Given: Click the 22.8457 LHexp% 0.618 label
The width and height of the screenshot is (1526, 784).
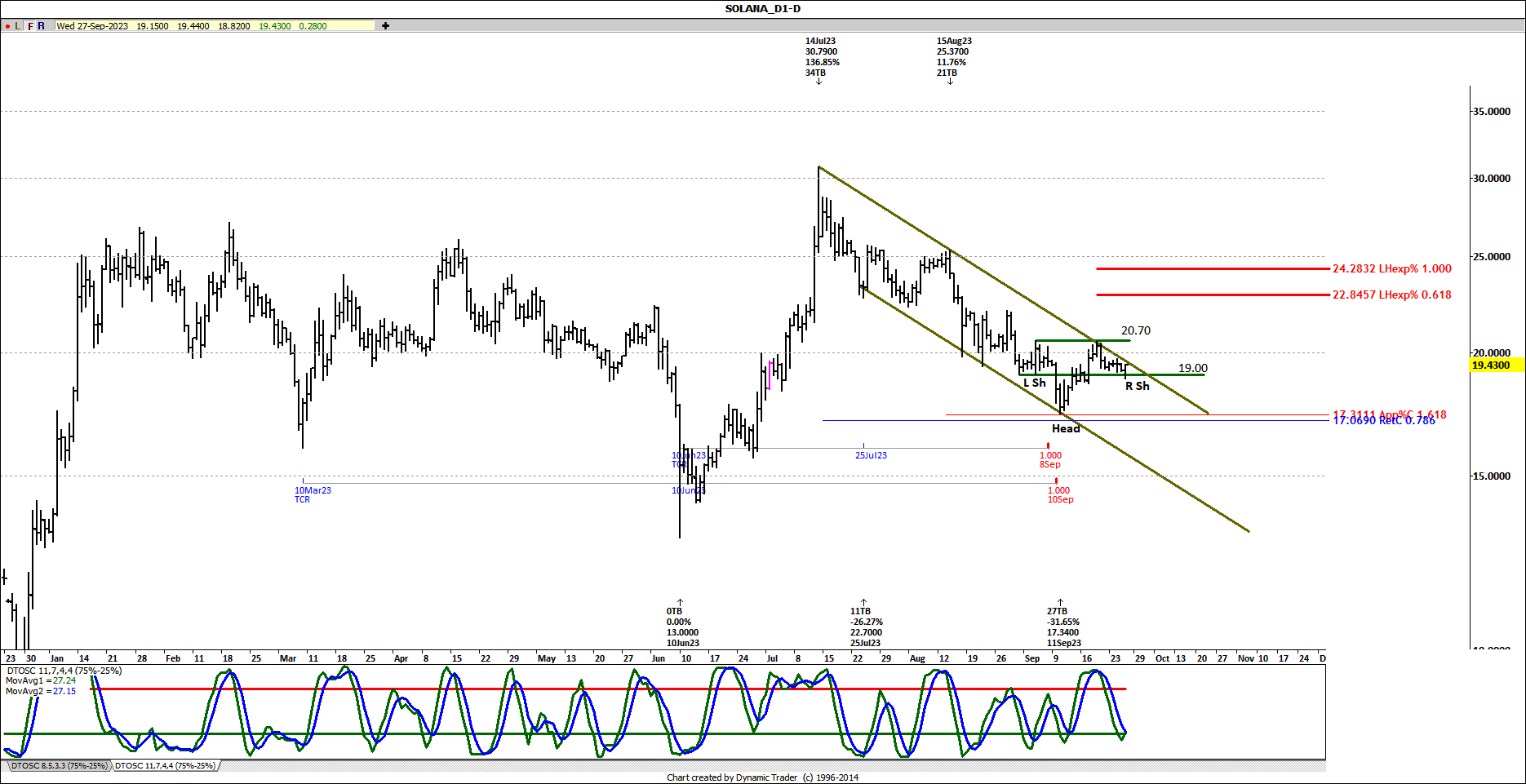Looking at the screenshot, I should (x=1392, y=295).
